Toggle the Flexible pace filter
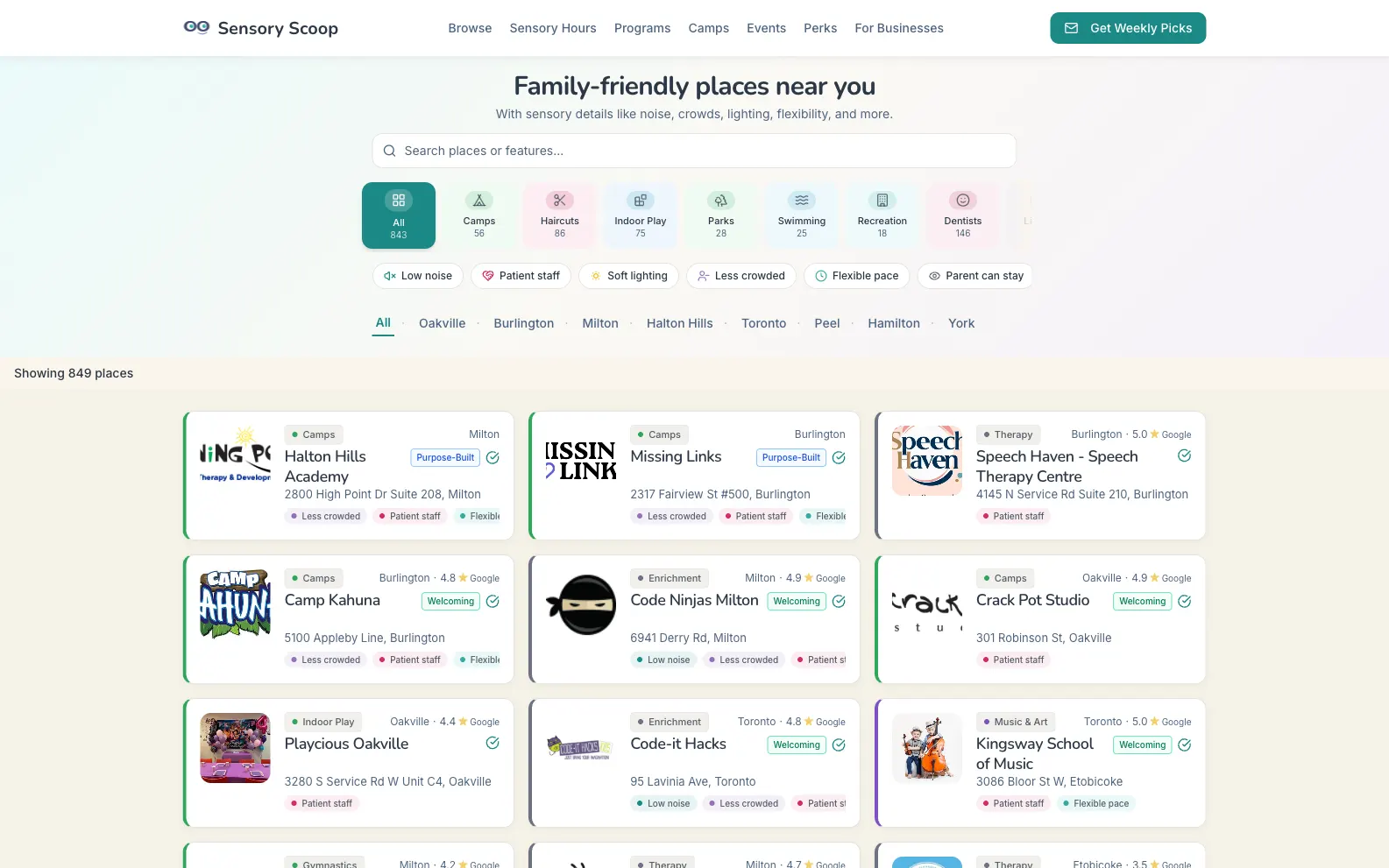Viewport: 1389px width, 868px height. click(856, 276)
